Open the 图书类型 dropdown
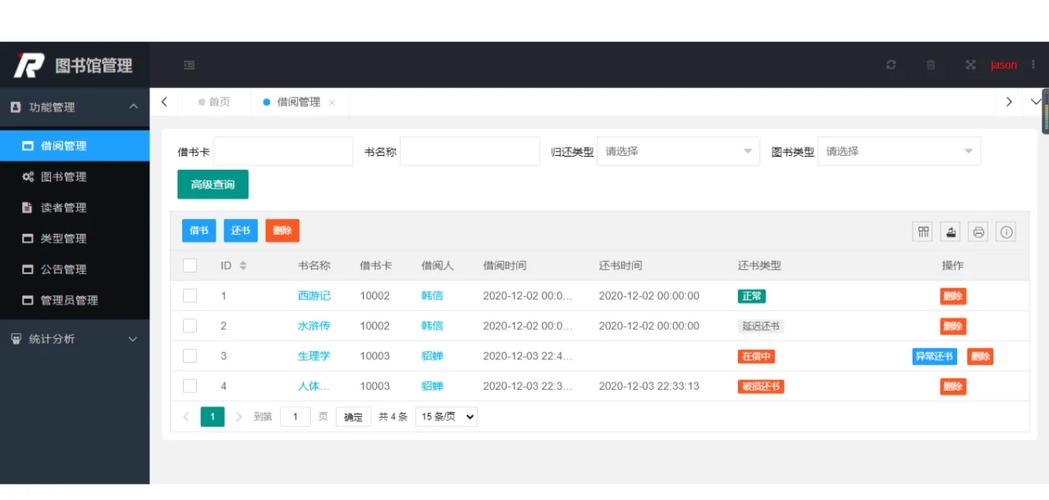Viewport: 1049px width, 500px height. click(x=899, y=151)
